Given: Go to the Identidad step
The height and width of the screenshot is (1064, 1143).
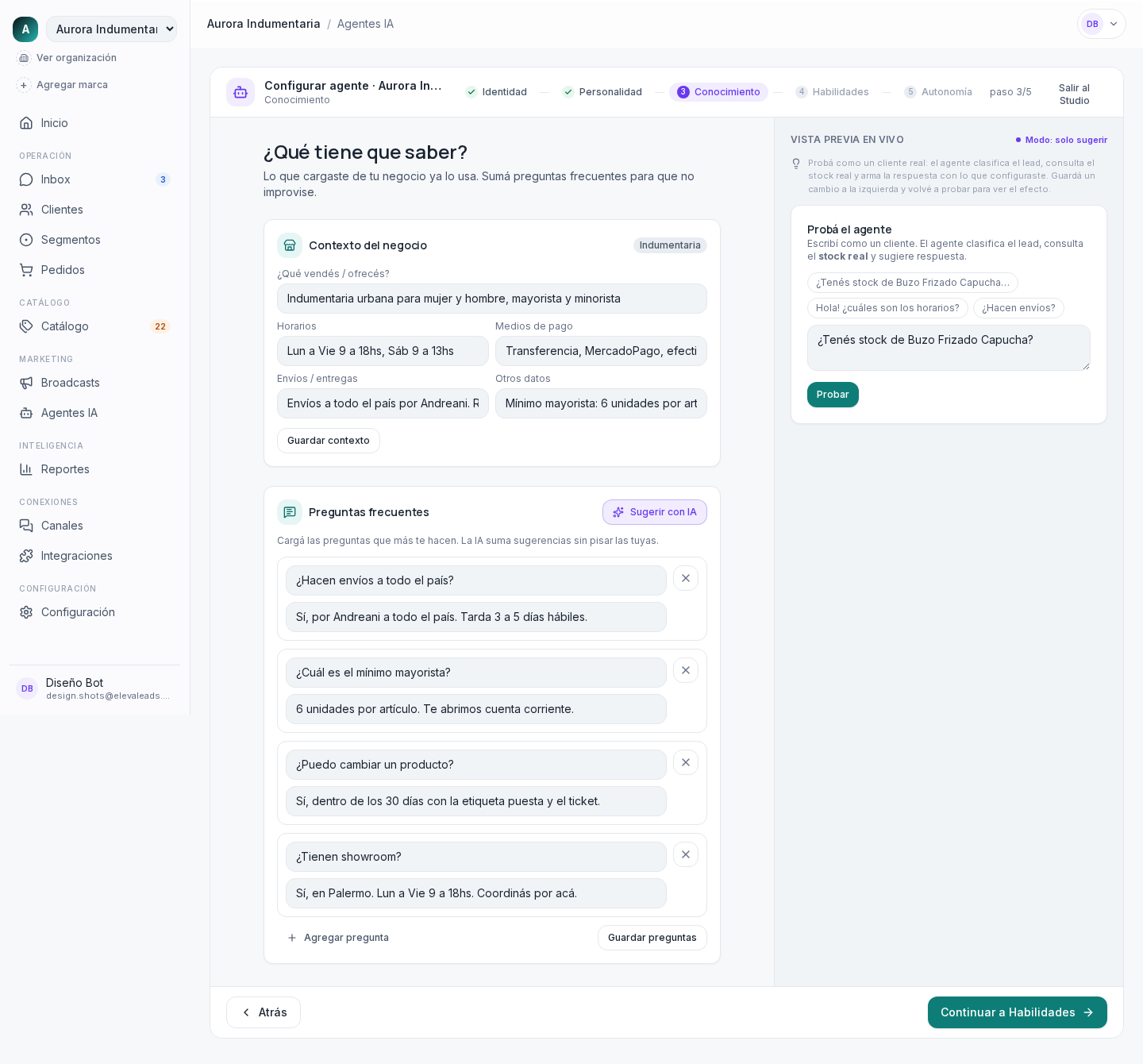Looking at the screenshot, I should (x=497, y=92).
